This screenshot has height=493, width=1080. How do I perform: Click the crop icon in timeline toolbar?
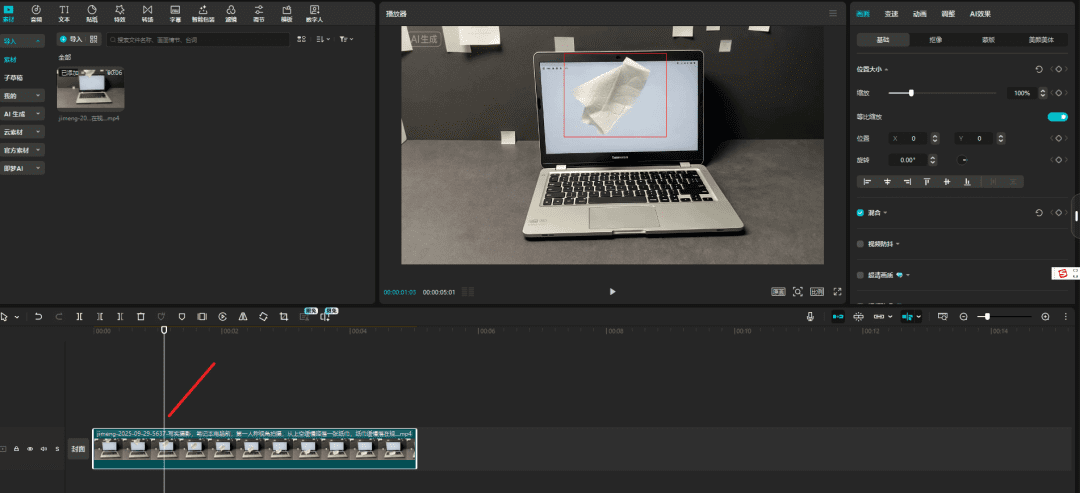tap(283, 316)
